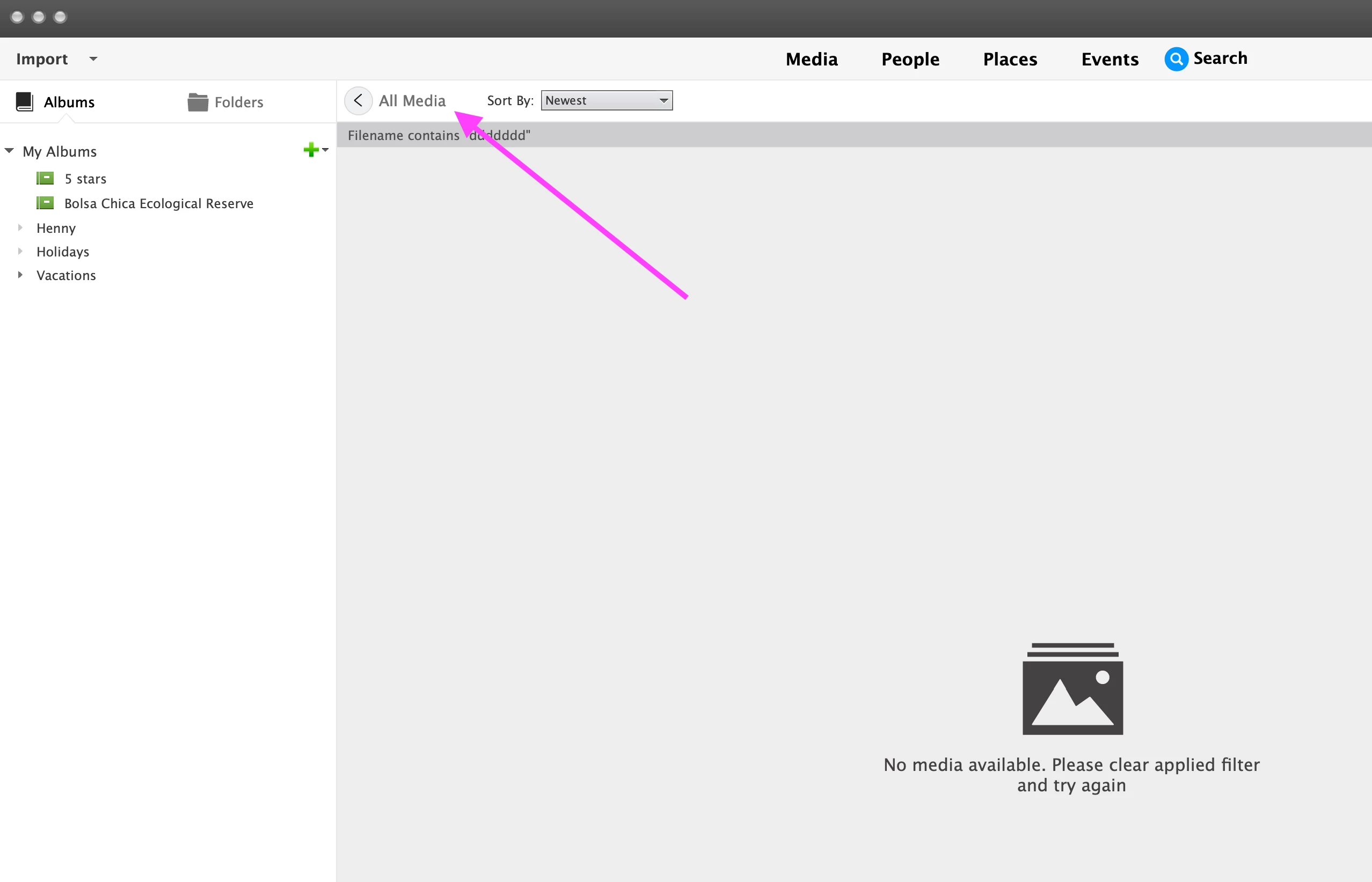The image size is (1372, 882).
Task: Click the 5 stars album icon
Action: [45, 179]
